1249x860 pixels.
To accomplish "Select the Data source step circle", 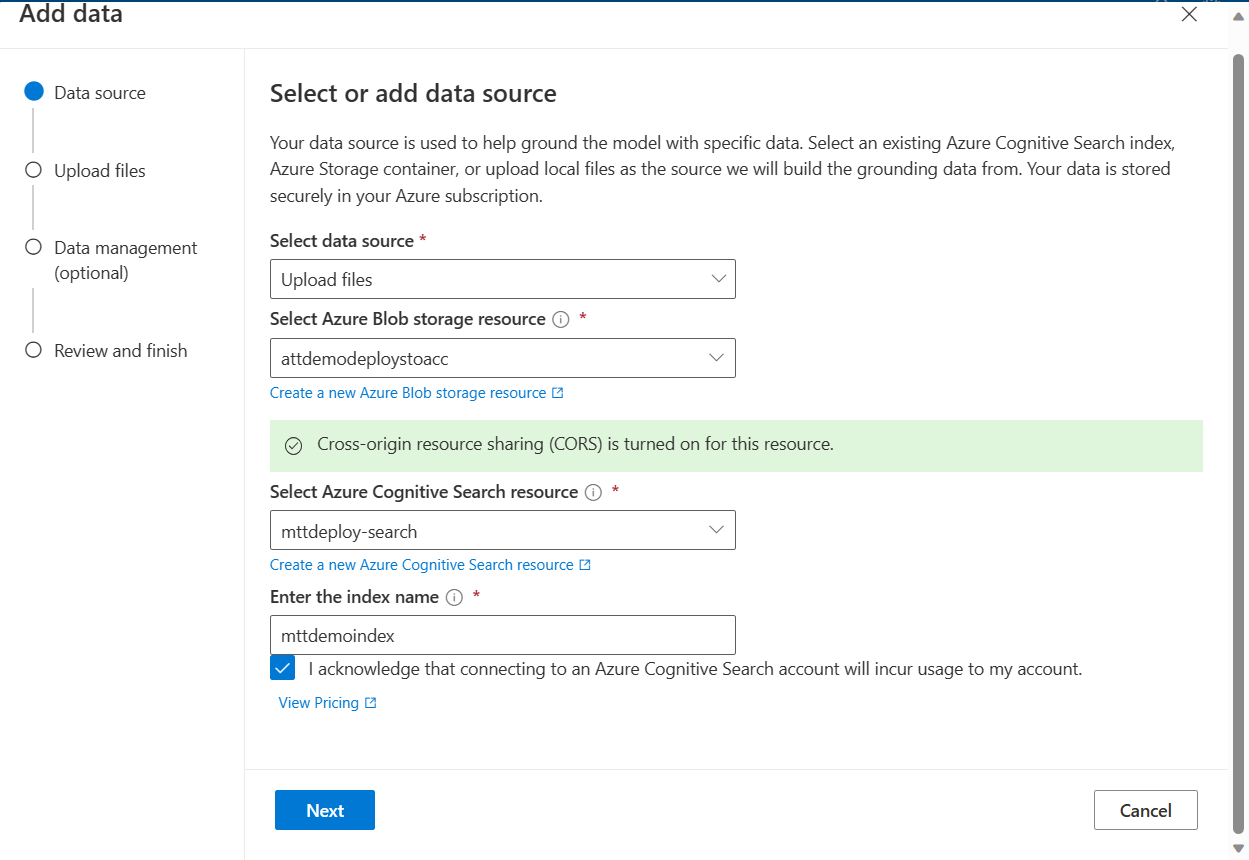I will click(x=34, y=92).
